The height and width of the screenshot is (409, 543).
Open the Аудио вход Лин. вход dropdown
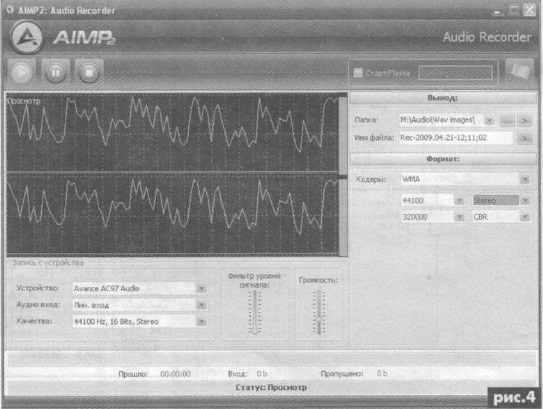[x=202, y=305]
